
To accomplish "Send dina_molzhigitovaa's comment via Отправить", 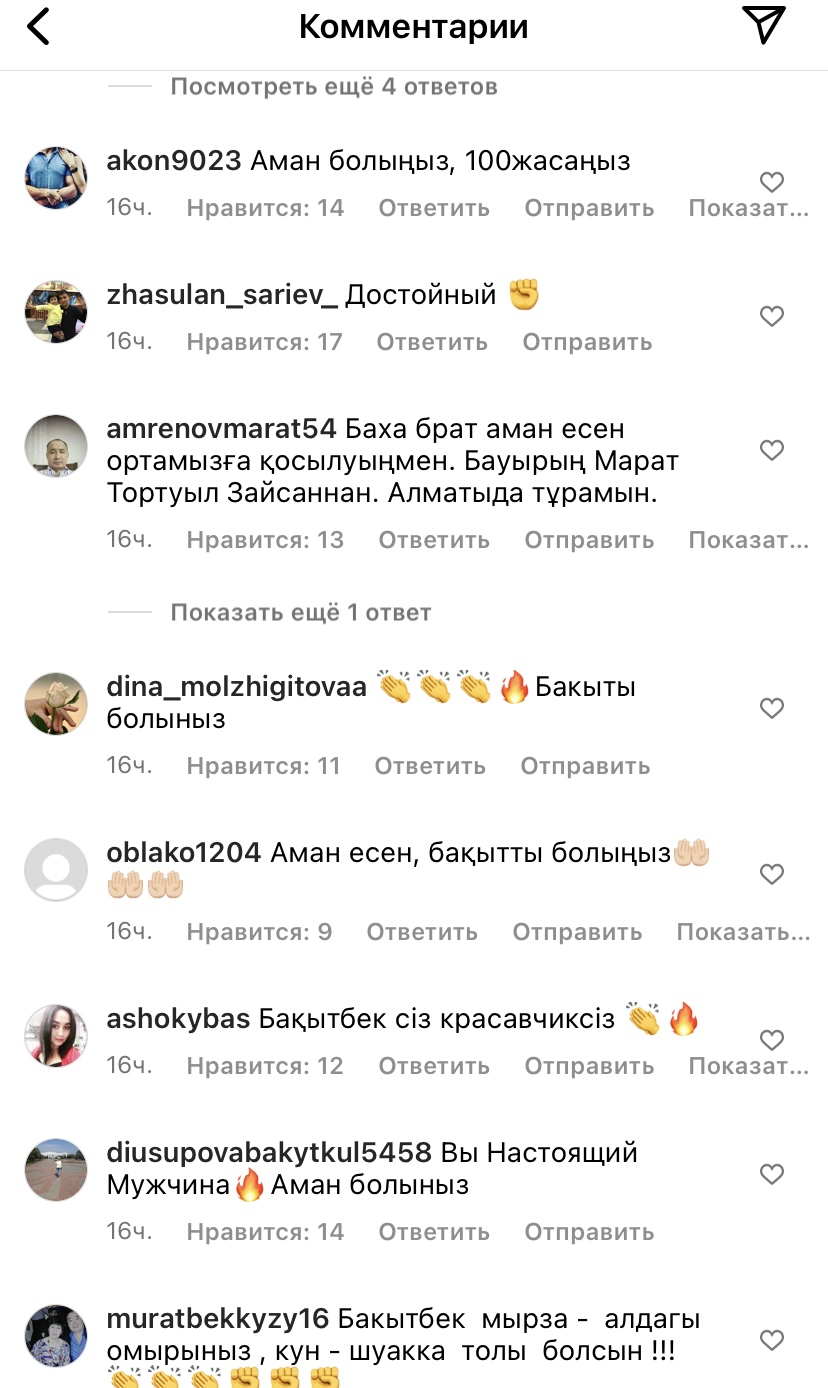I will pyautogui.click(x=585, y=766).
